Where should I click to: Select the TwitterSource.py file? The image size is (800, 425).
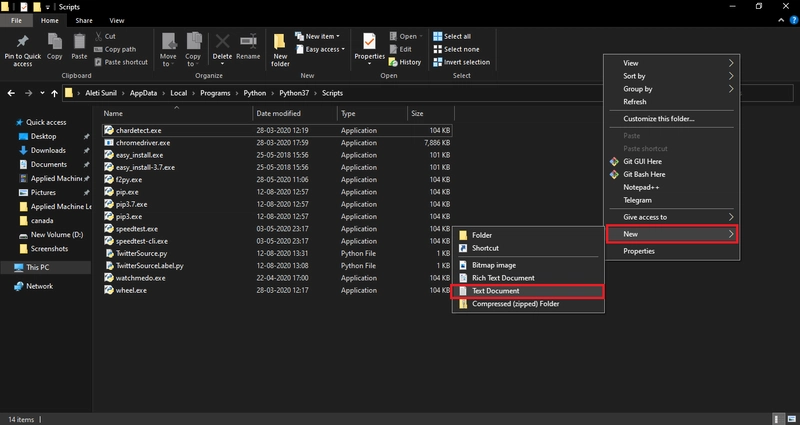277,253
